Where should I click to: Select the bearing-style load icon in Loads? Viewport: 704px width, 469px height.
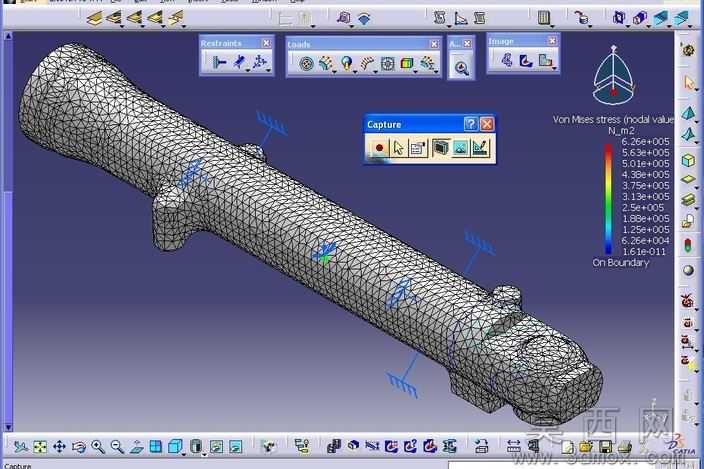(387, 64)
